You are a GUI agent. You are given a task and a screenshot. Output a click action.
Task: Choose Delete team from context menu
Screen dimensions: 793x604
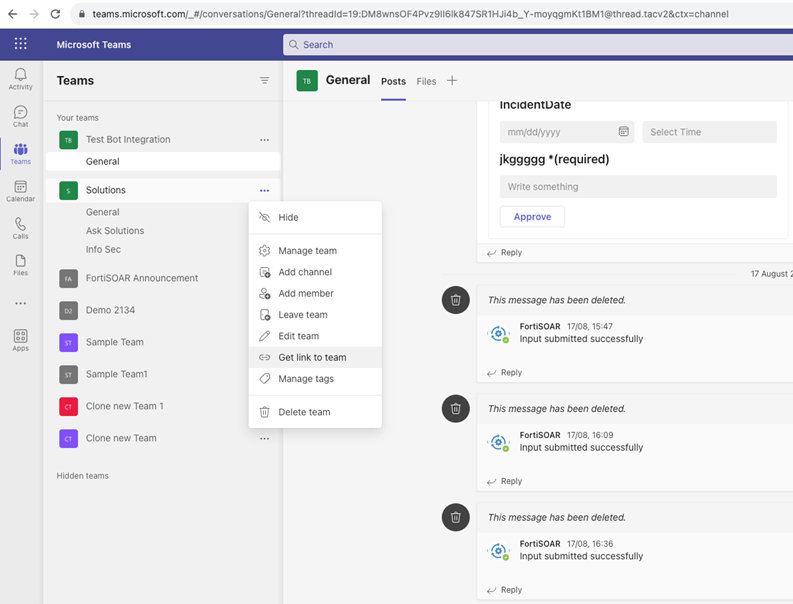click(304, 412)
